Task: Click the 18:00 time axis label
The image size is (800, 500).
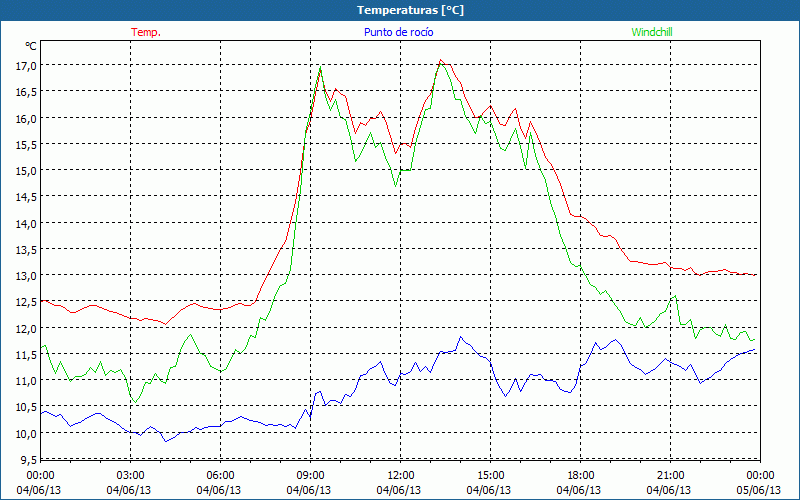Action: coord(579,476)
